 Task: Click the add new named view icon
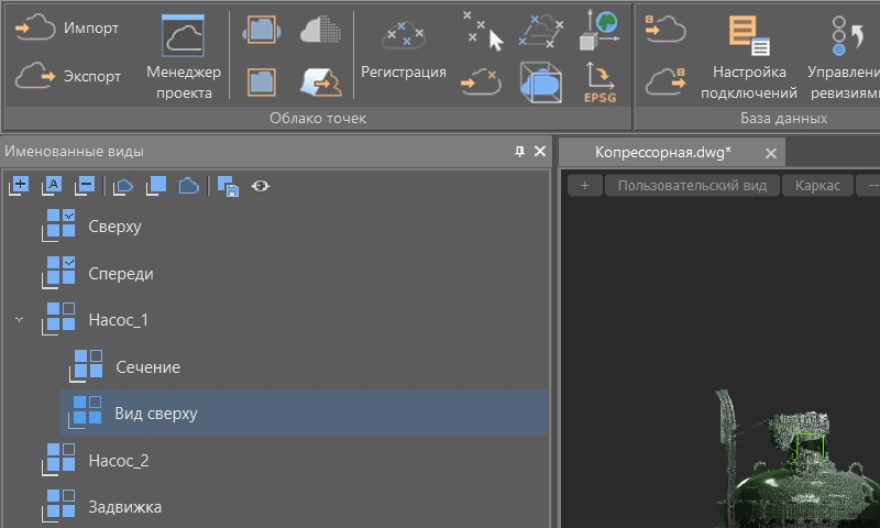[x=19, y=185]
